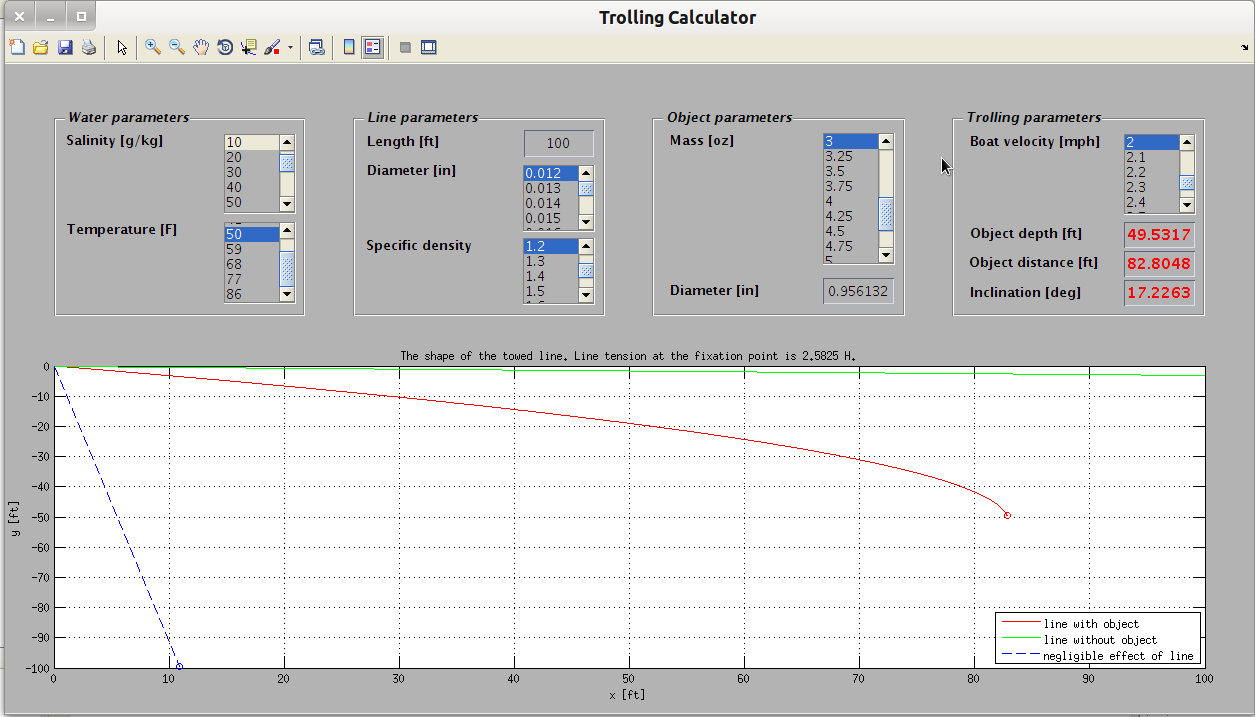Choose the Brush data tool
The width and height of the screenshot is (1255, 717).
(272, 47)
